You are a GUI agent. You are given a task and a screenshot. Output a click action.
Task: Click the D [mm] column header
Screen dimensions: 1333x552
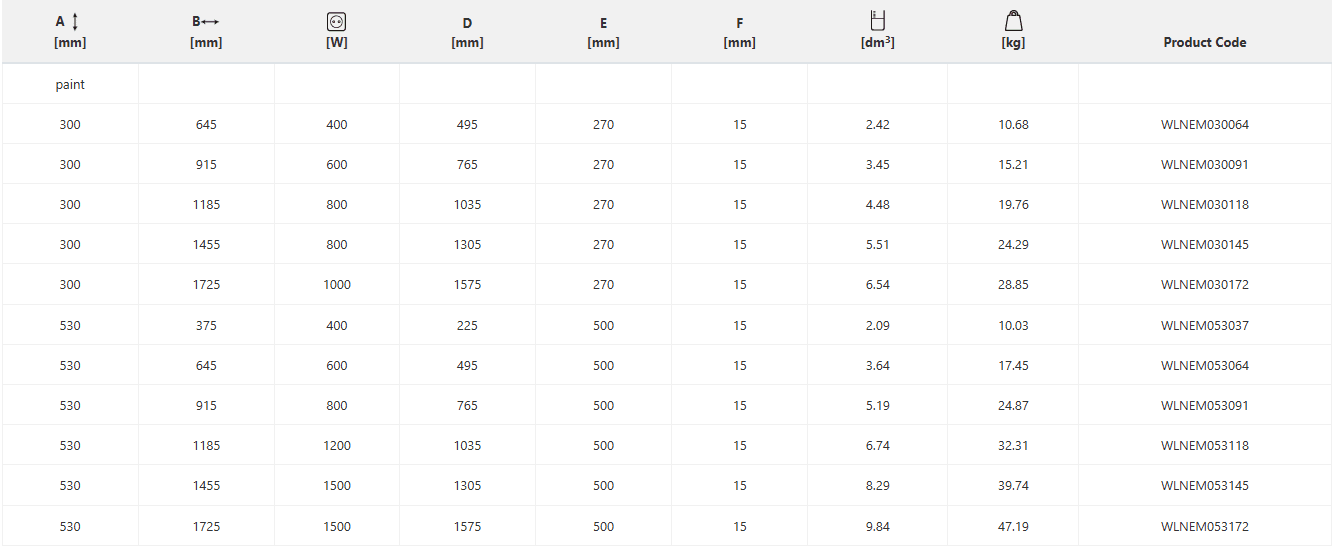(x=467, y=32)
